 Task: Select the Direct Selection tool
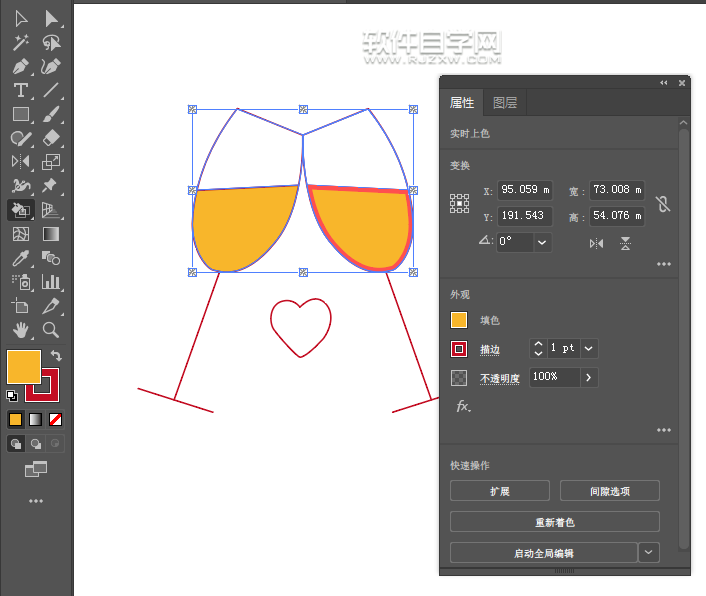point(51,19)
